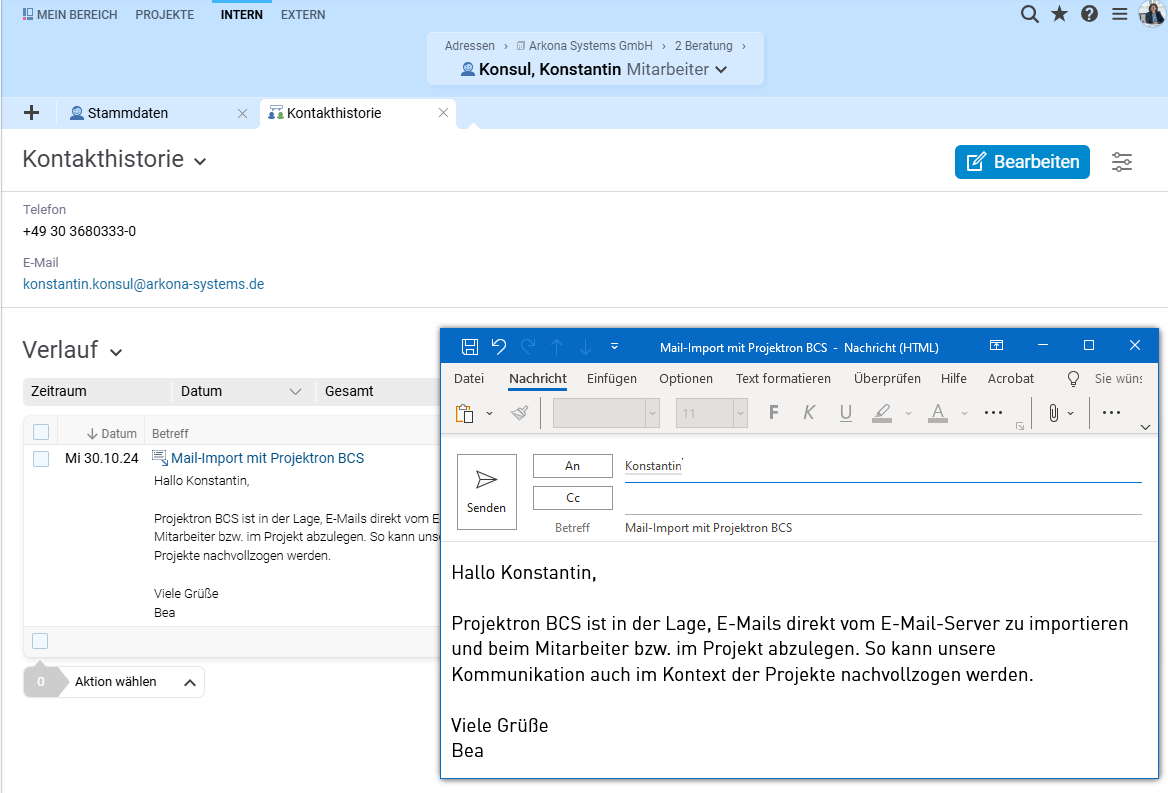Open favorites via the star icon
This screenshot has height=793, width=1168.
(x=1059, y=14)
